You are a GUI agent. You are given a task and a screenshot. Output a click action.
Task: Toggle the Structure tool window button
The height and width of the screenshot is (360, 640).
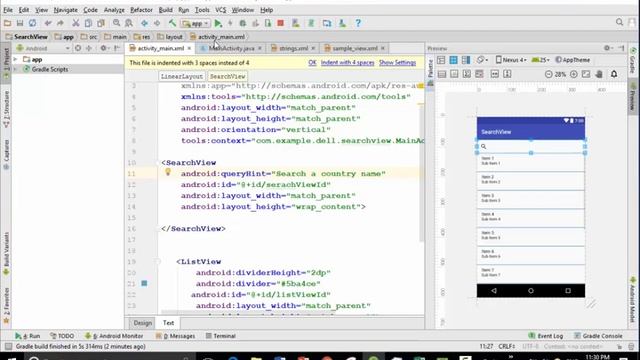(x=6, y=109)
